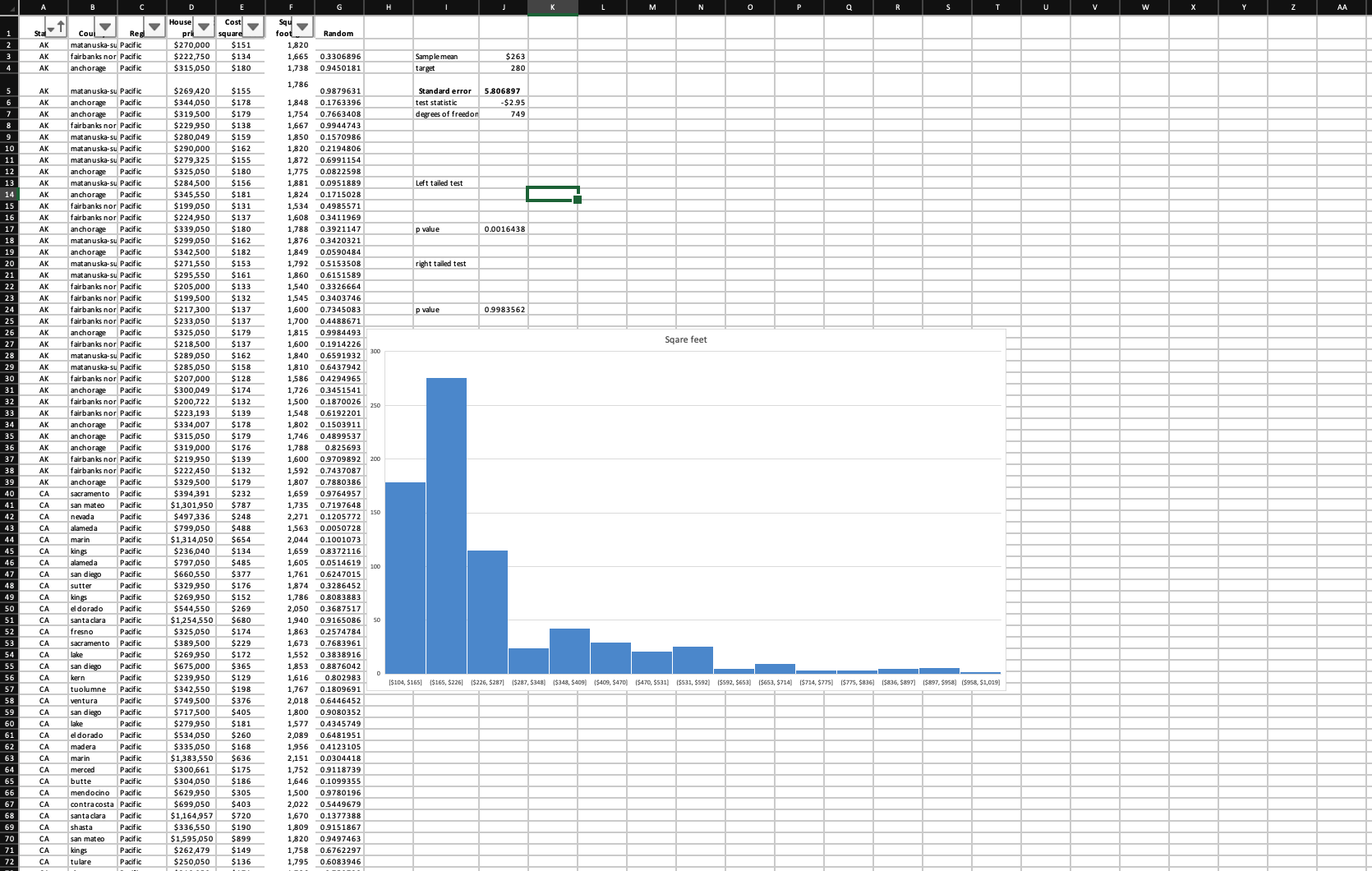Click the tallest histogram bar ($165, $226]
1372x871 pixels.
click(x=446, y=526)
